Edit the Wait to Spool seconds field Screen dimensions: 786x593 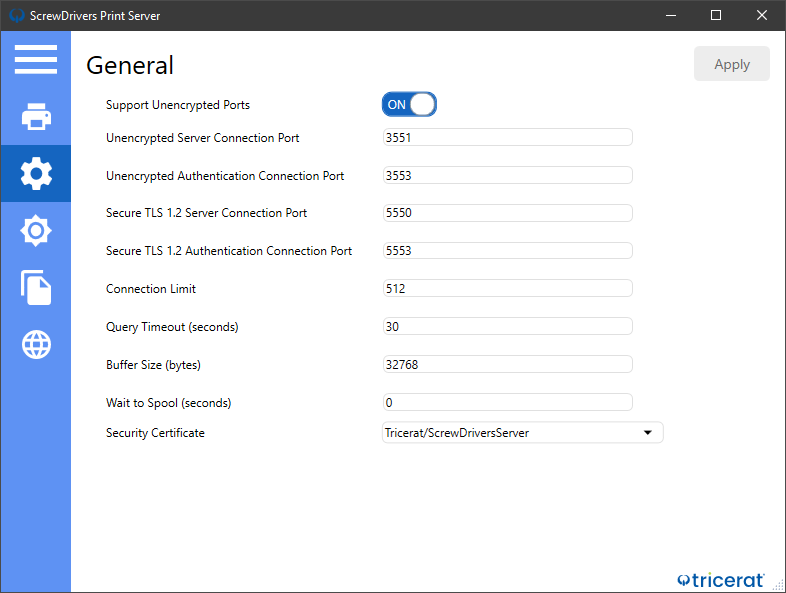(x=507, y=403)
